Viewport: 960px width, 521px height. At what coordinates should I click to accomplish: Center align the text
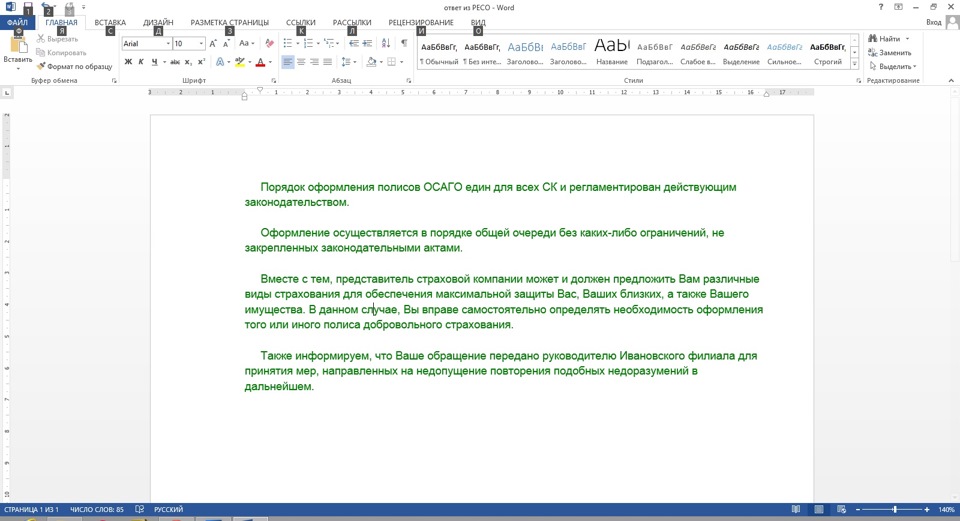click(x=301, y=62)
